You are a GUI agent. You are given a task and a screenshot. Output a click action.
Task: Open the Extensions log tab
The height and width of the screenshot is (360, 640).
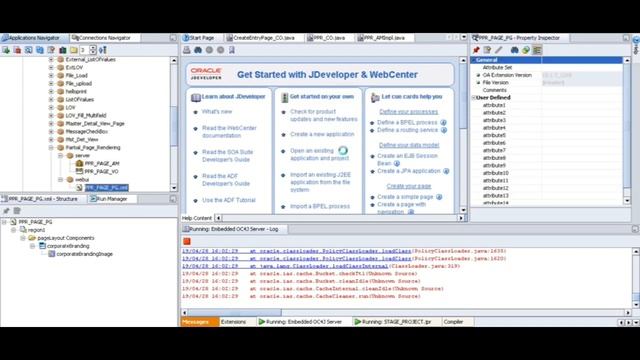233,322
